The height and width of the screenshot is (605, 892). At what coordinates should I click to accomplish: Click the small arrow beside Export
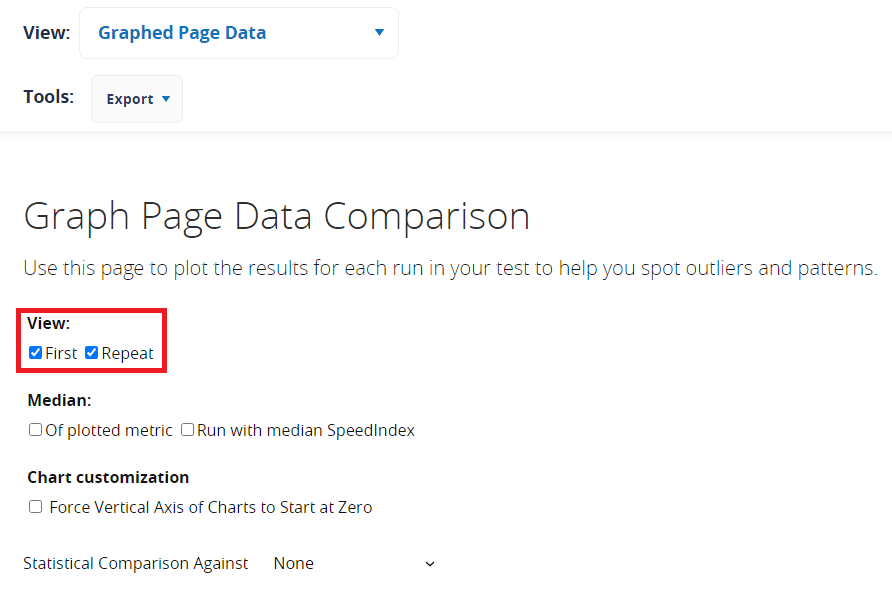(166, 99)
